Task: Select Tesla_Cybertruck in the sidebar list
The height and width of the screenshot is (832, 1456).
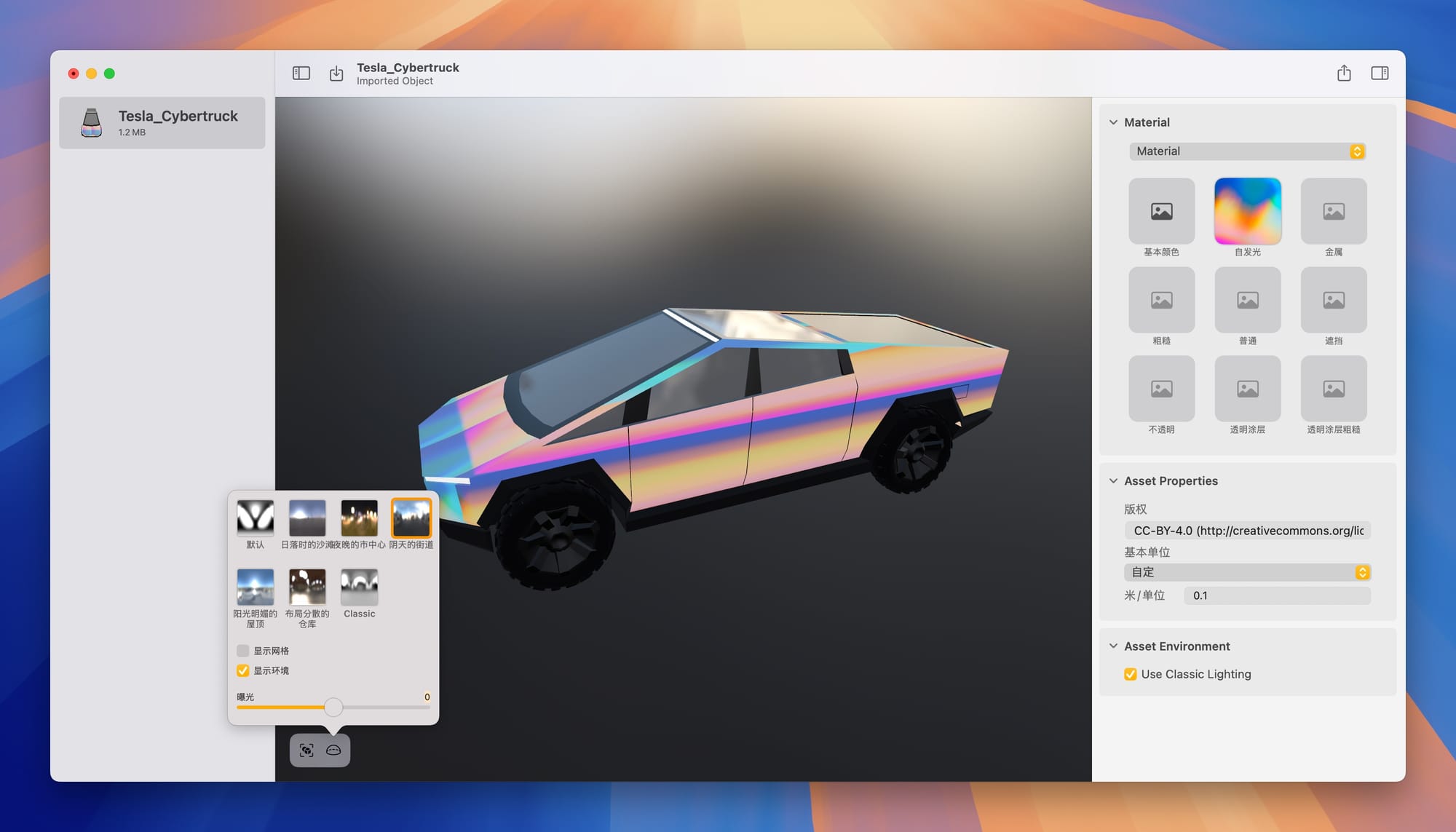Action: pos(162,123)
